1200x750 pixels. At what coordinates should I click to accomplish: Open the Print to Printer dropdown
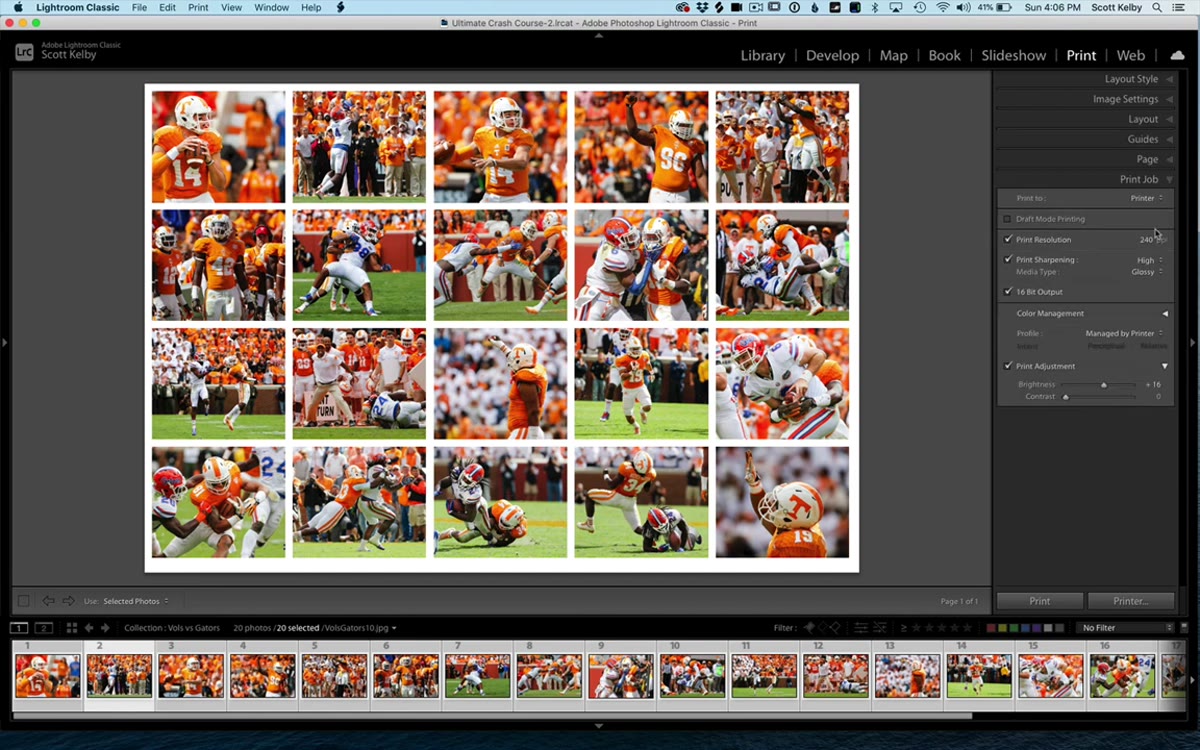[x=1147, y=198]
